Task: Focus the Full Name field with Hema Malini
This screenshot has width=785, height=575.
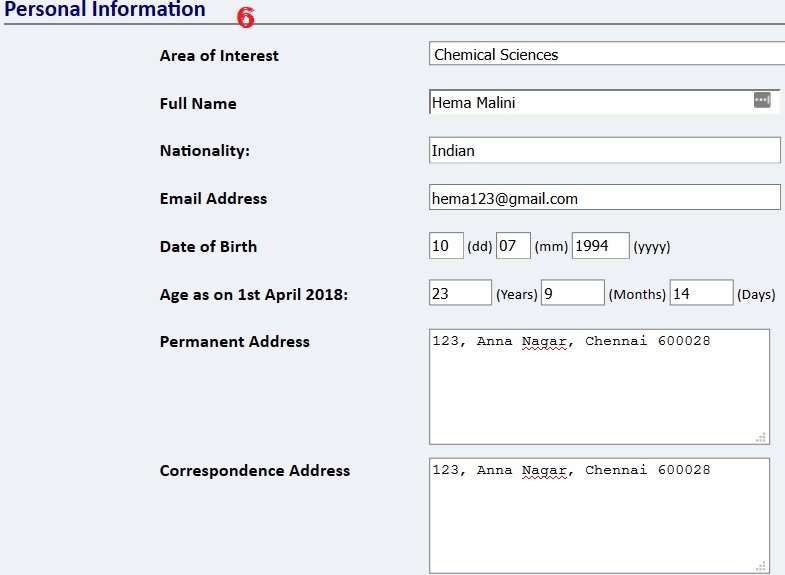Action: click(x=590, y=102)
